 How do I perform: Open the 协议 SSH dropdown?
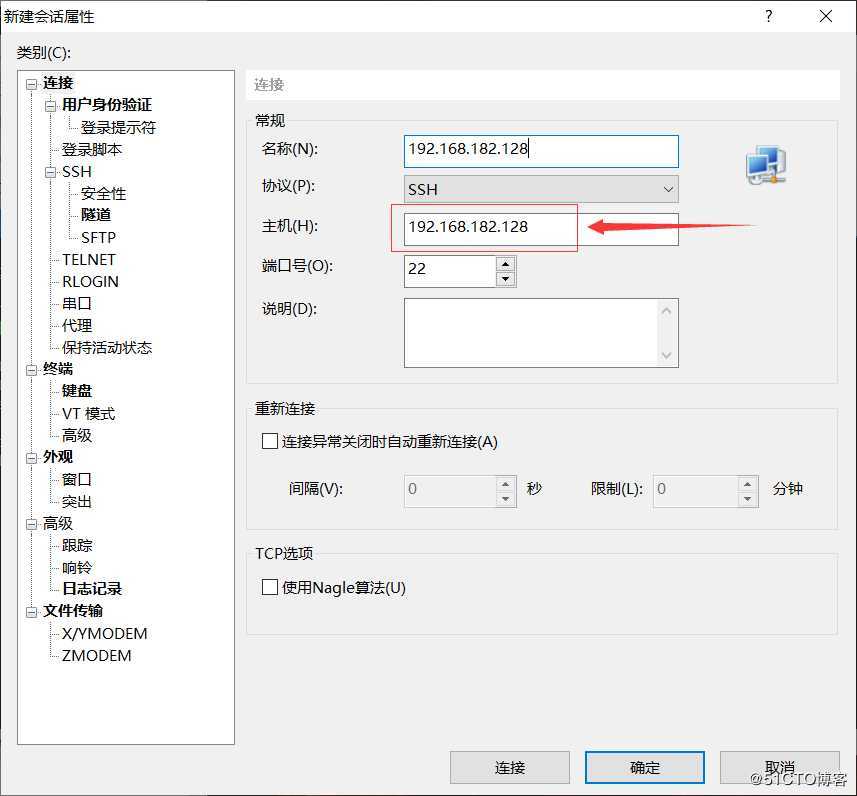tap(541, 189)
